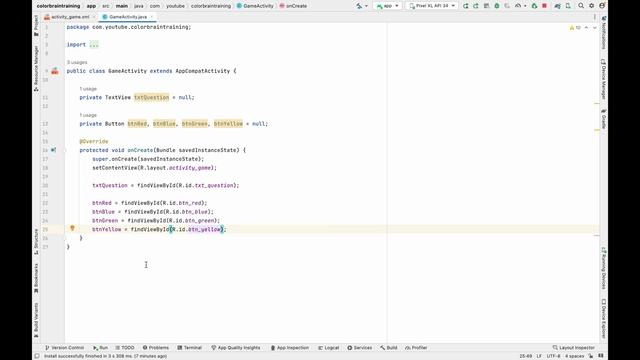Open the editor tabs more-options menu
This screenshot has width=640, height=360.
595,17
